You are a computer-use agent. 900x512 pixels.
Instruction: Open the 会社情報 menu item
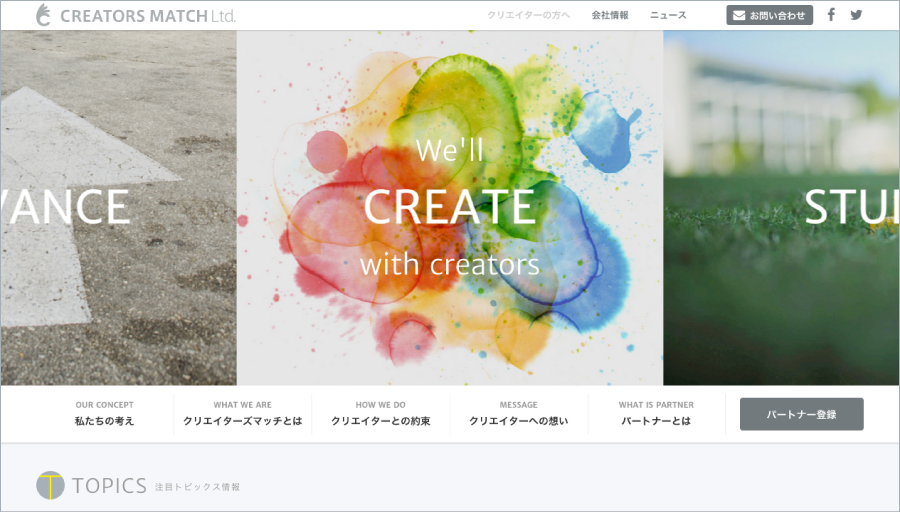coord(610,15)
